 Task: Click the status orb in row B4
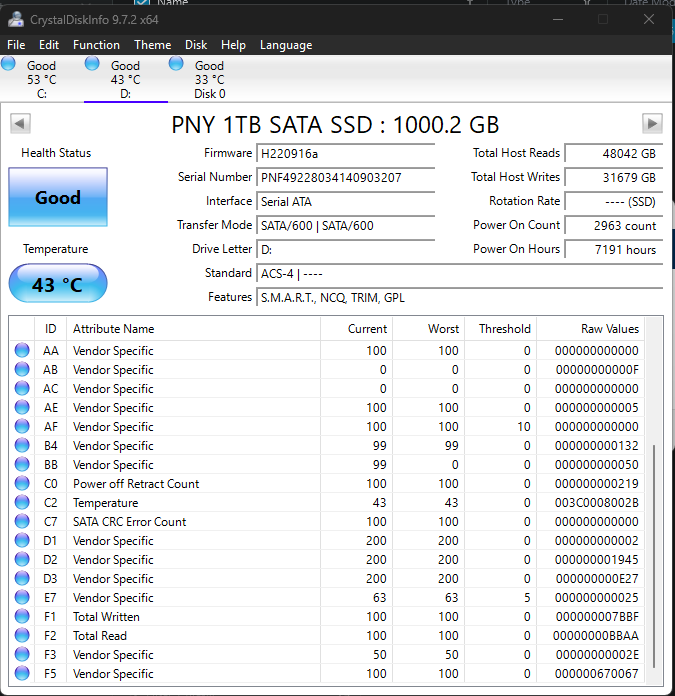coord(22,445)
